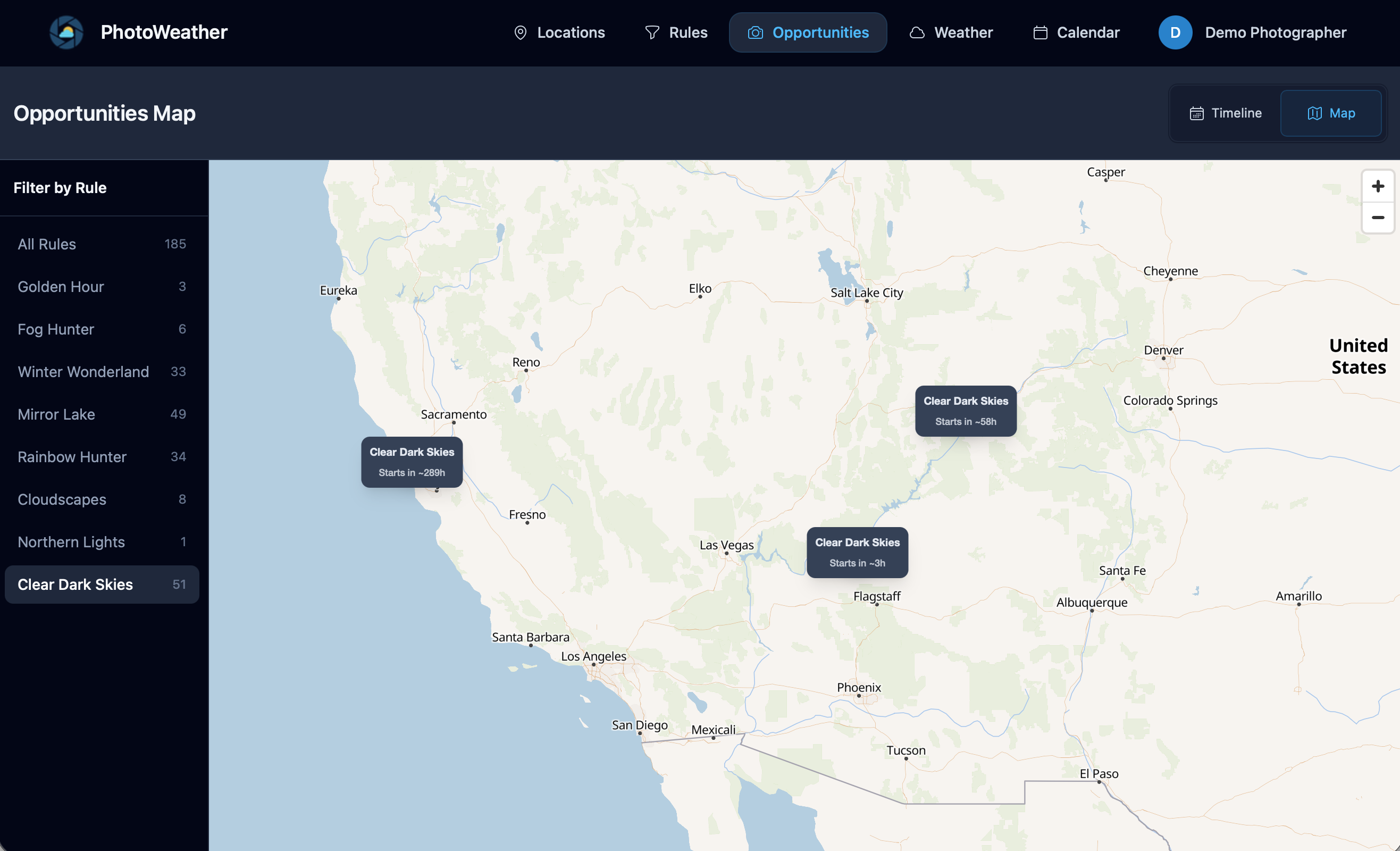Image resolution: width=1400 pixels, height=851 pixels.
Task: Click the Rules funnel icon
Action: pos(652,32)
